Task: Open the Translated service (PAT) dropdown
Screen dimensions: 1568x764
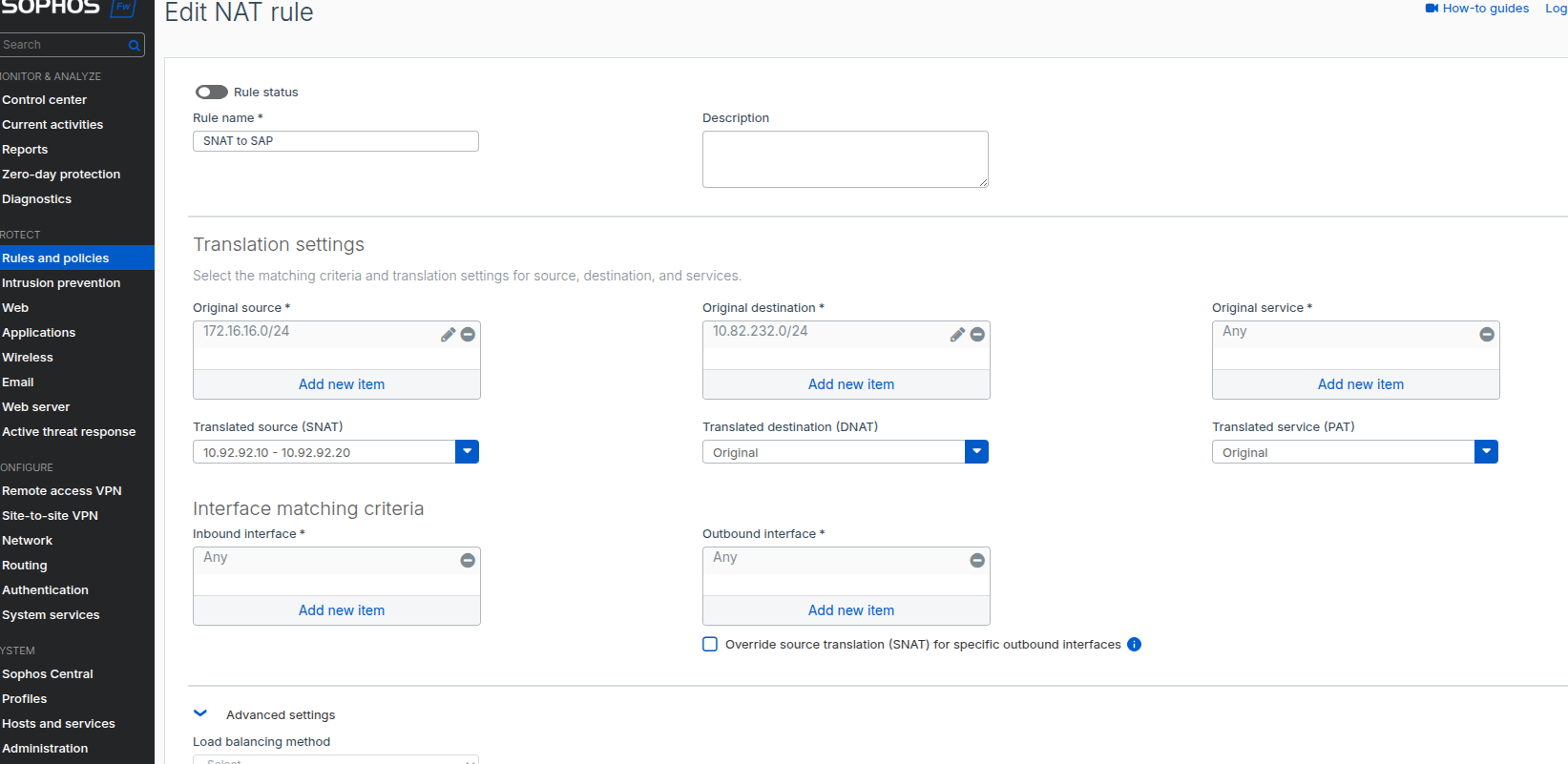Action: click(x=1486, y=452)
